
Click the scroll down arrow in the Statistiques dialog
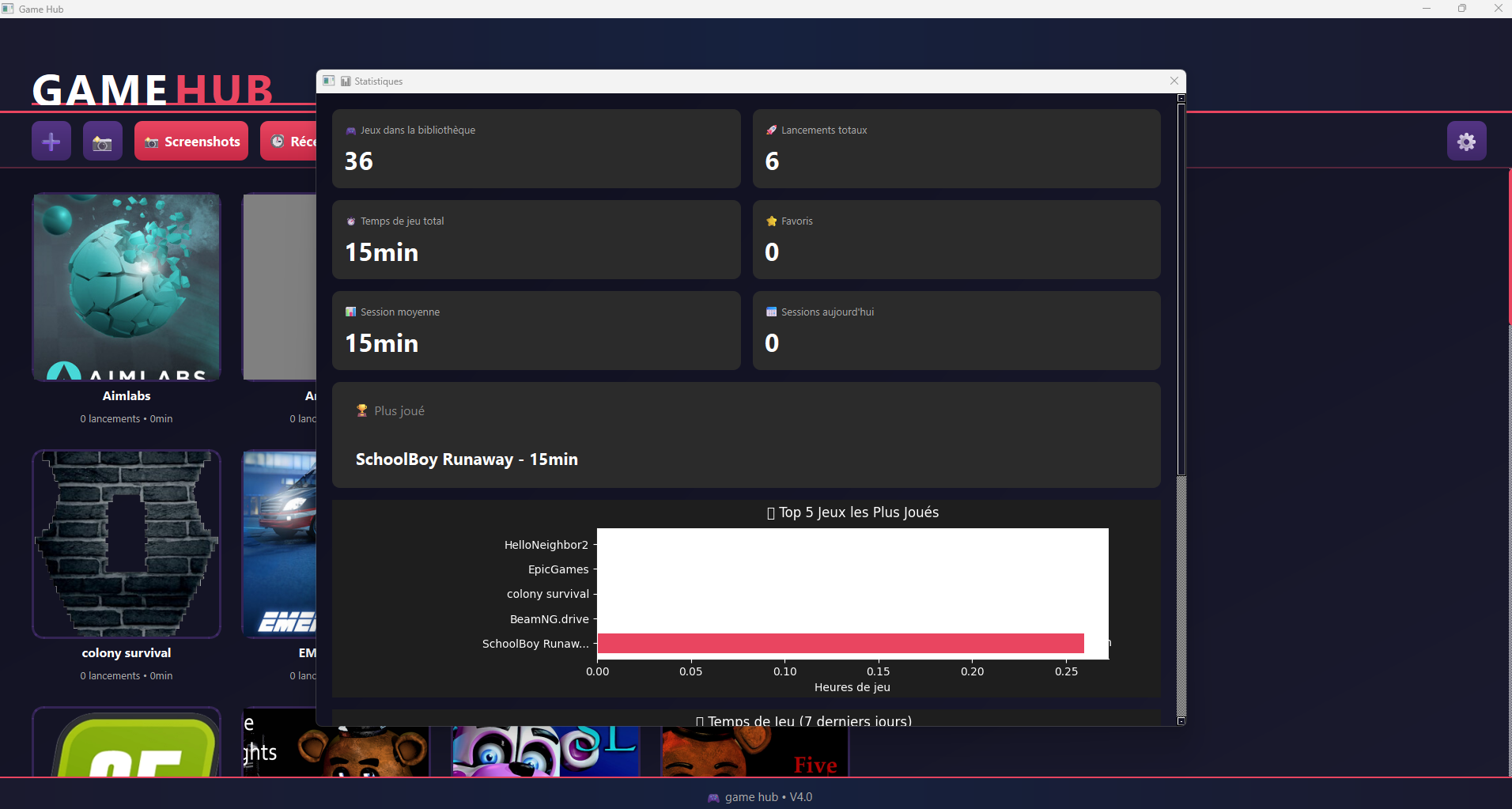tap(1181, 720)
